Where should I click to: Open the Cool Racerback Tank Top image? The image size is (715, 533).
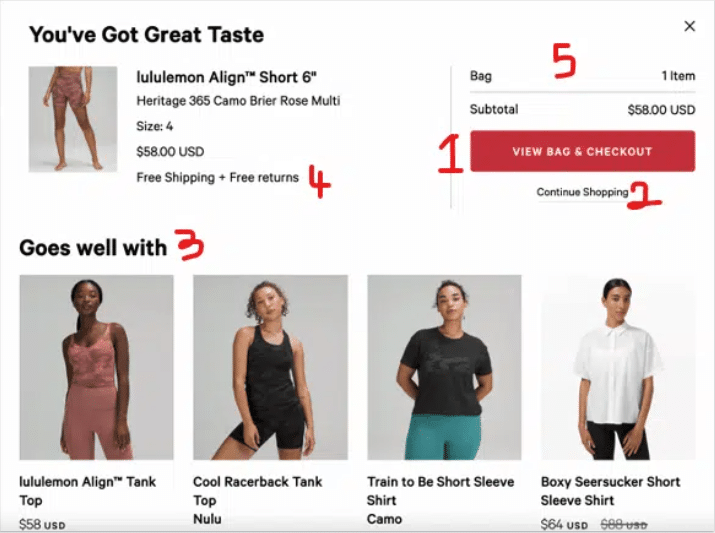click(270, 367)
